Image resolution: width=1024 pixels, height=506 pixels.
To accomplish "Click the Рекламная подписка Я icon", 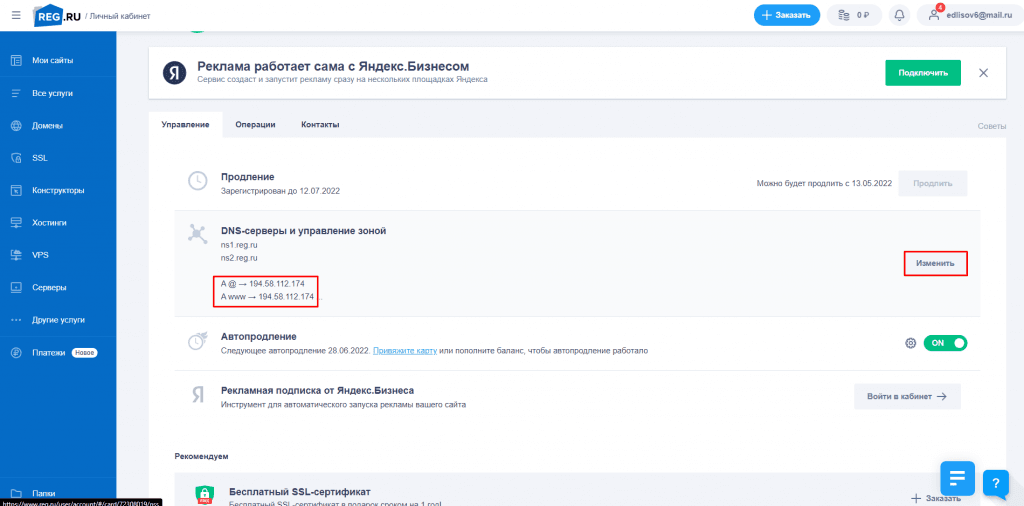I will pos(198,394).
